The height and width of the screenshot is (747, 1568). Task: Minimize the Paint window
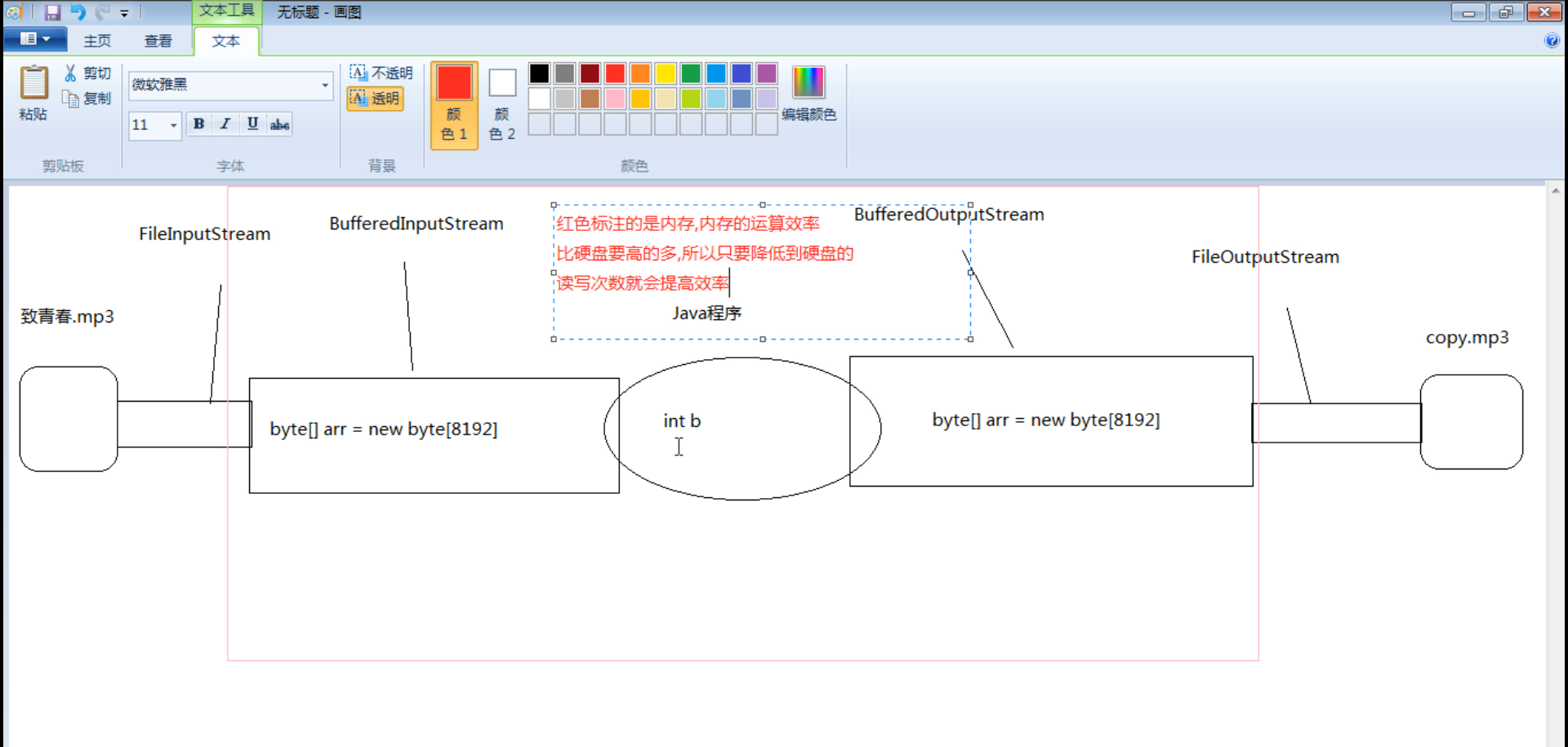pos(1468,12)
